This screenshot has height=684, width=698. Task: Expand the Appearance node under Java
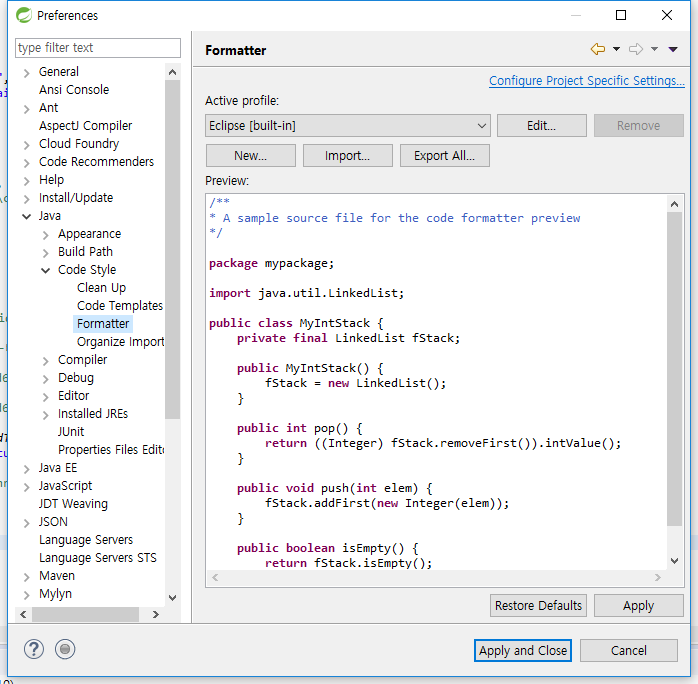45,235
